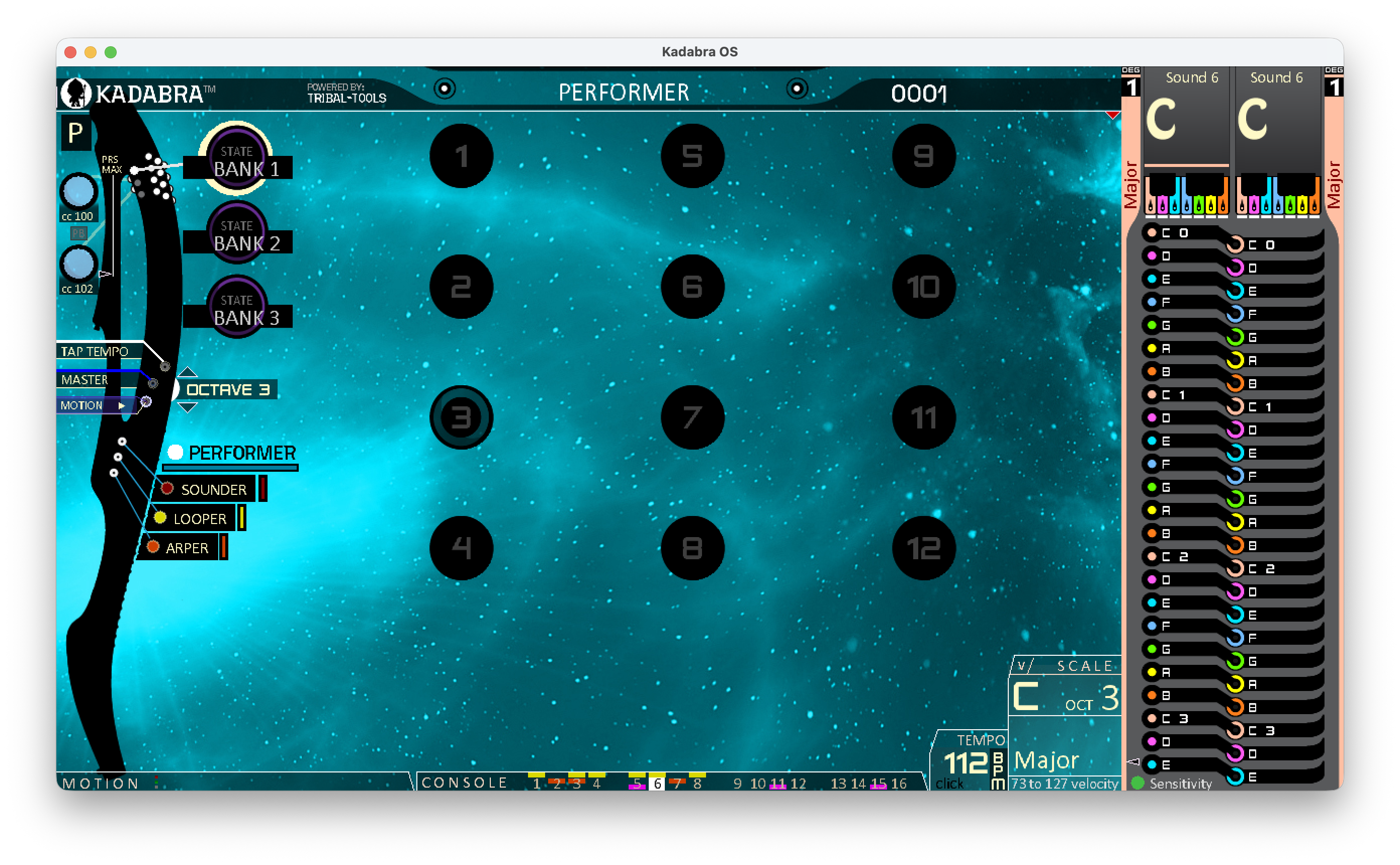1400x865 pixels.
Task: Switch to State Bank 2
Action: (x=237, y=233)
